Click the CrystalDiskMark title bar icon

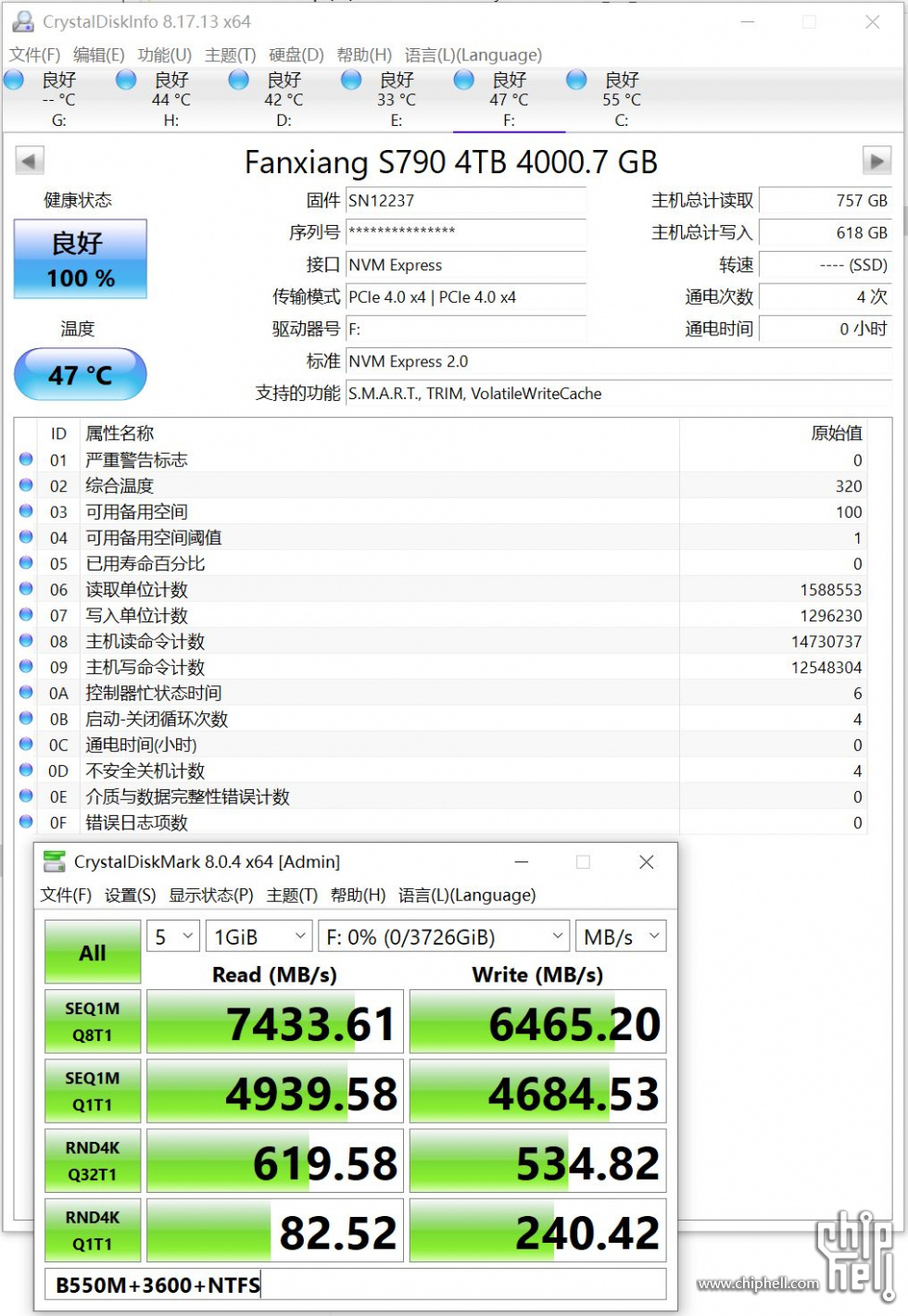tap(55, 861)
